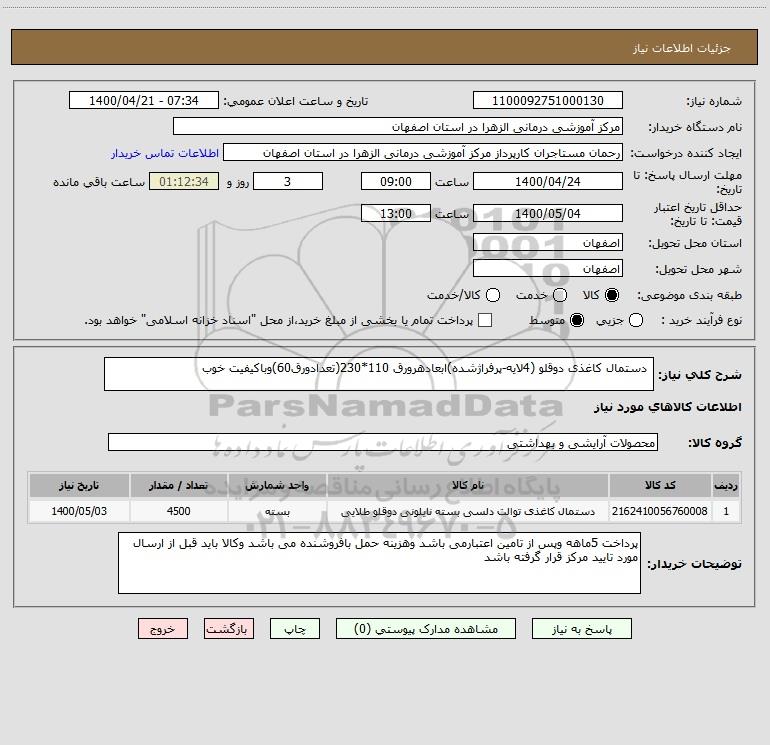770x745 pixels.
Task: Click the واحد شمارش column header
Action: click(277, 485)
